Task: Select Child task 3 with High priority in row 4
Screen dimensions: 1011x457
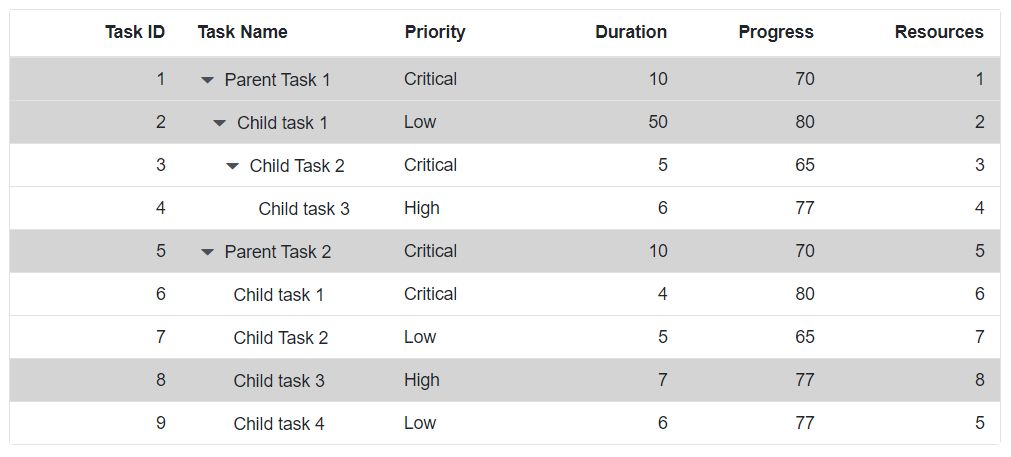Action: (304, 209)
